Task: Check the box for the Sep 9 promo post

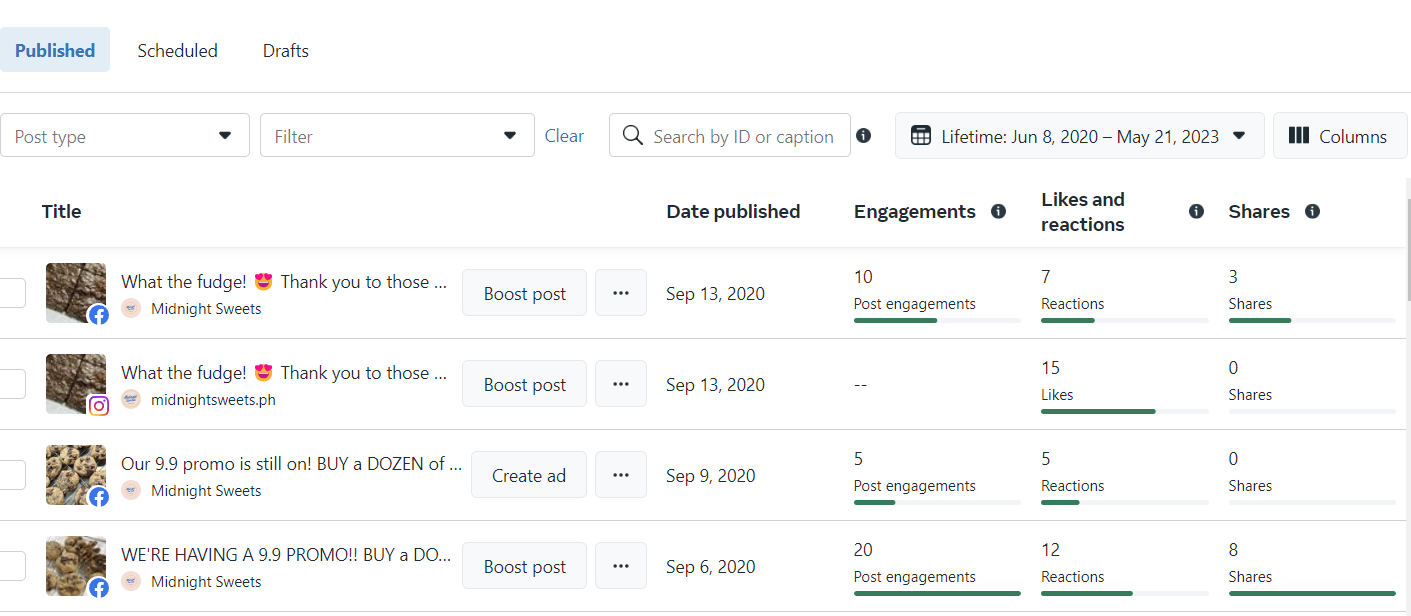Action: point(11,475)
